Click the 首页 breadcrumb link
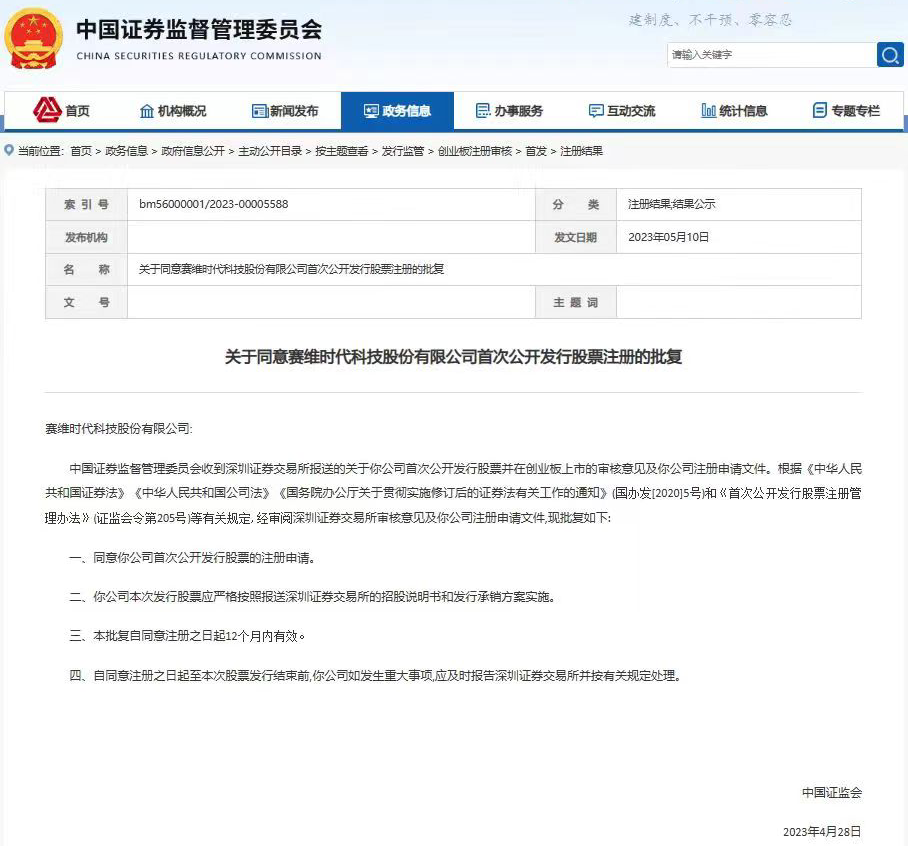Screen dimensions: 908x846 81,151
